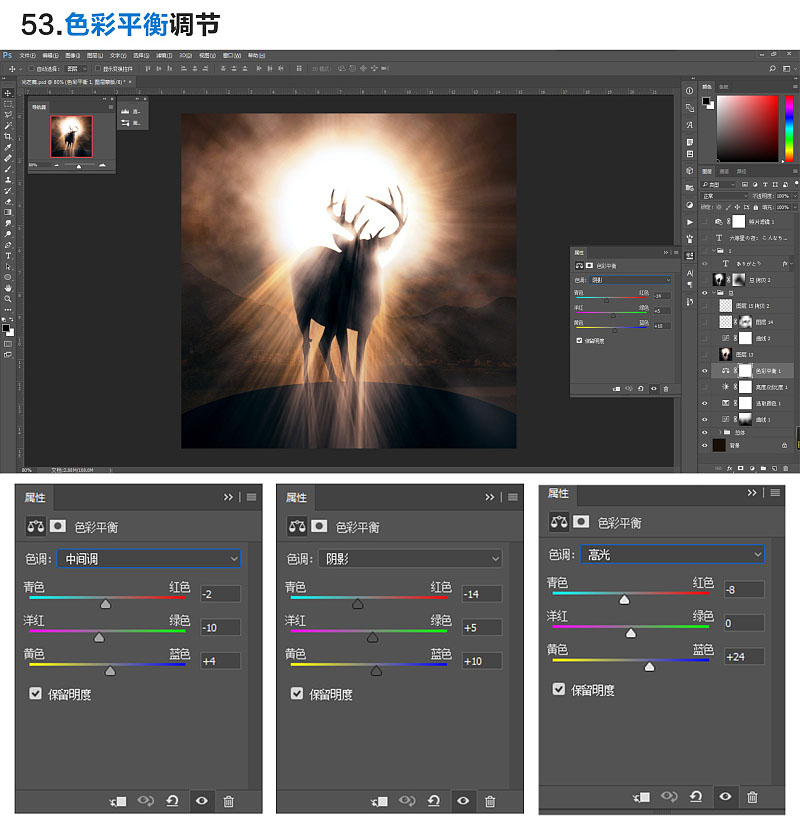Open the tone dropdown showing highlights
Image resolution: width=800 pixels, height=819 pixels.
click(672, 555)
